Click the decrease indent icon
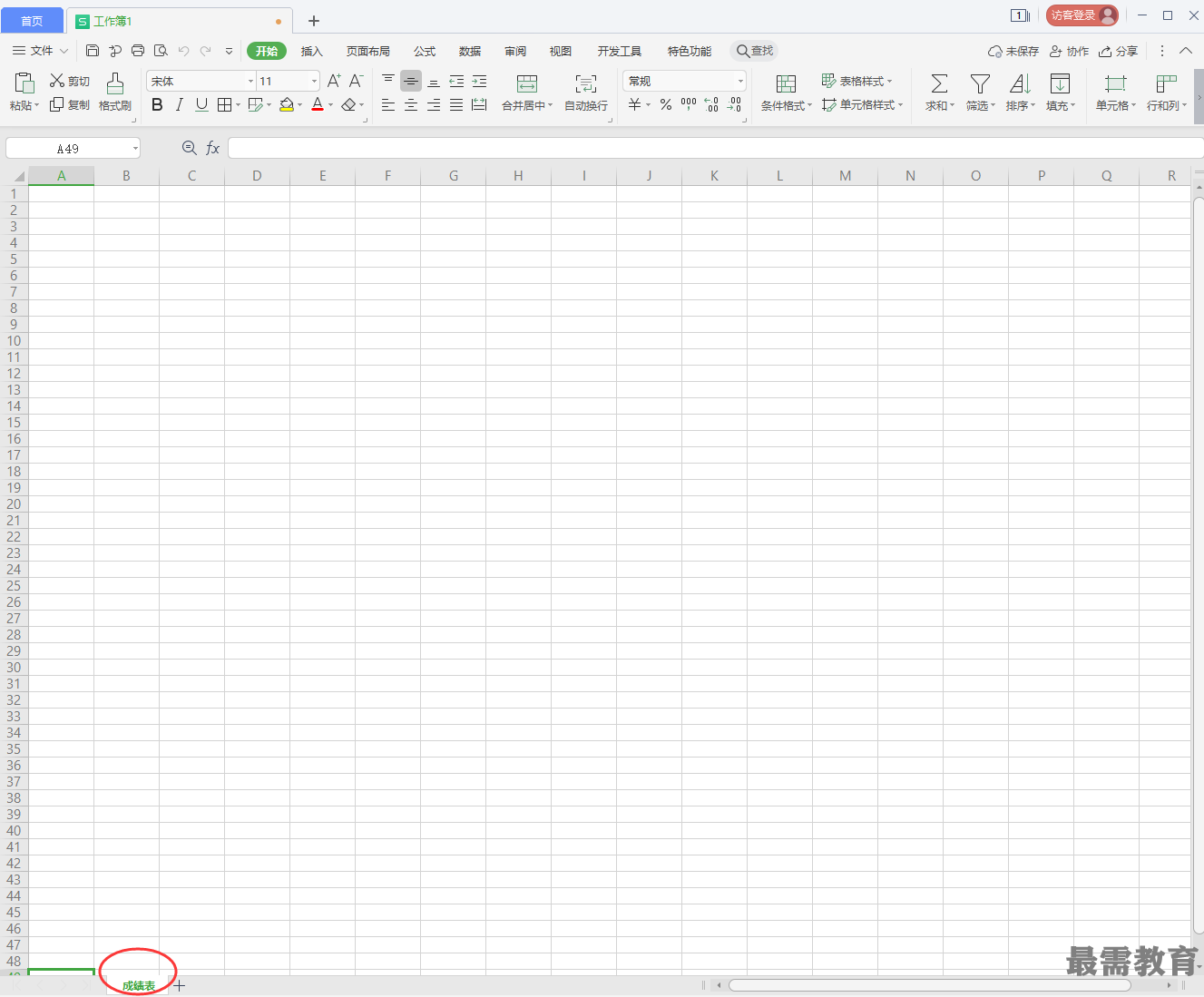This screenshot has height=997, width=1204. (456, 81)
